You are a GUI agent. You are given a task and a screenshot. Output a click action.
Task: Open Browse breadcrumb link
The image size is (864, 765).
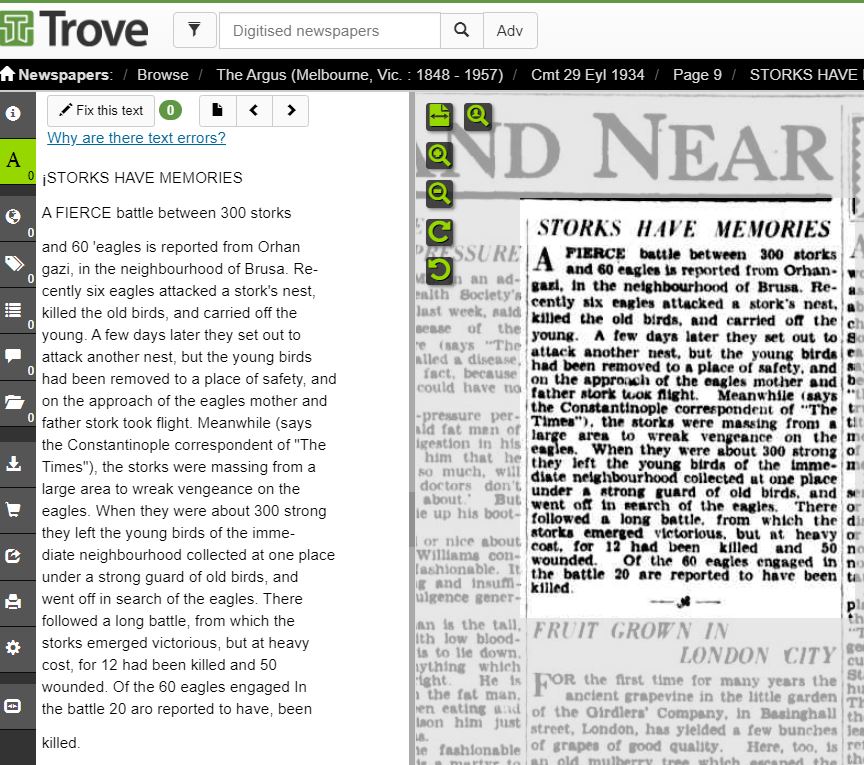coord(163,74)
